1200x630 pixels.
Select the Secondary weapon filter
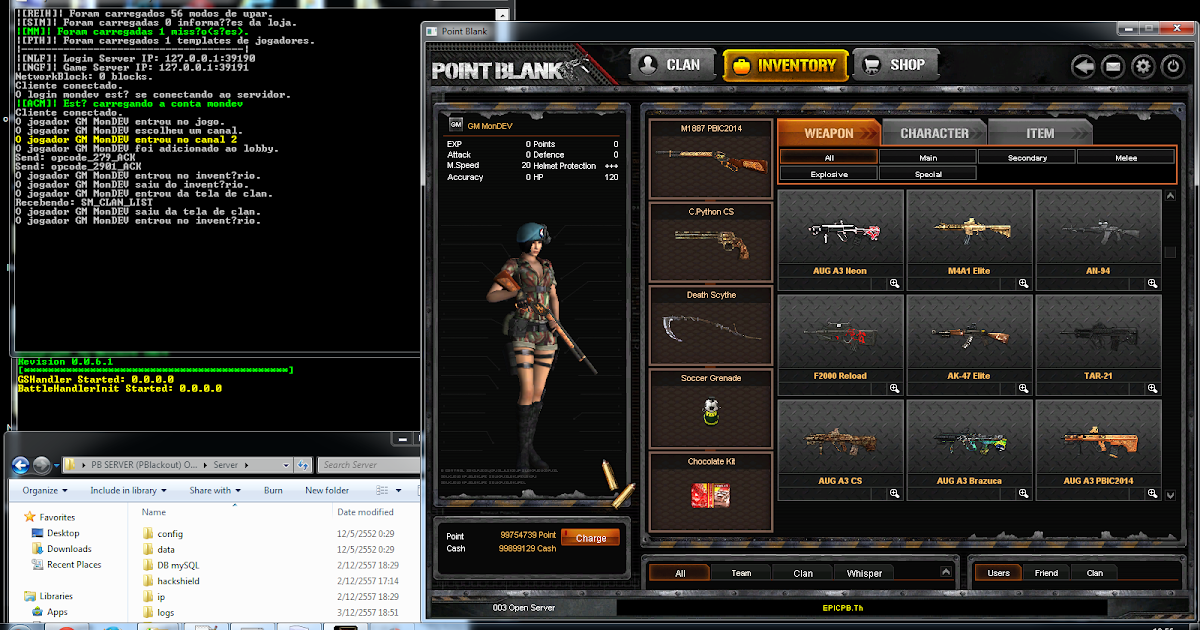tap(1027, 157)
